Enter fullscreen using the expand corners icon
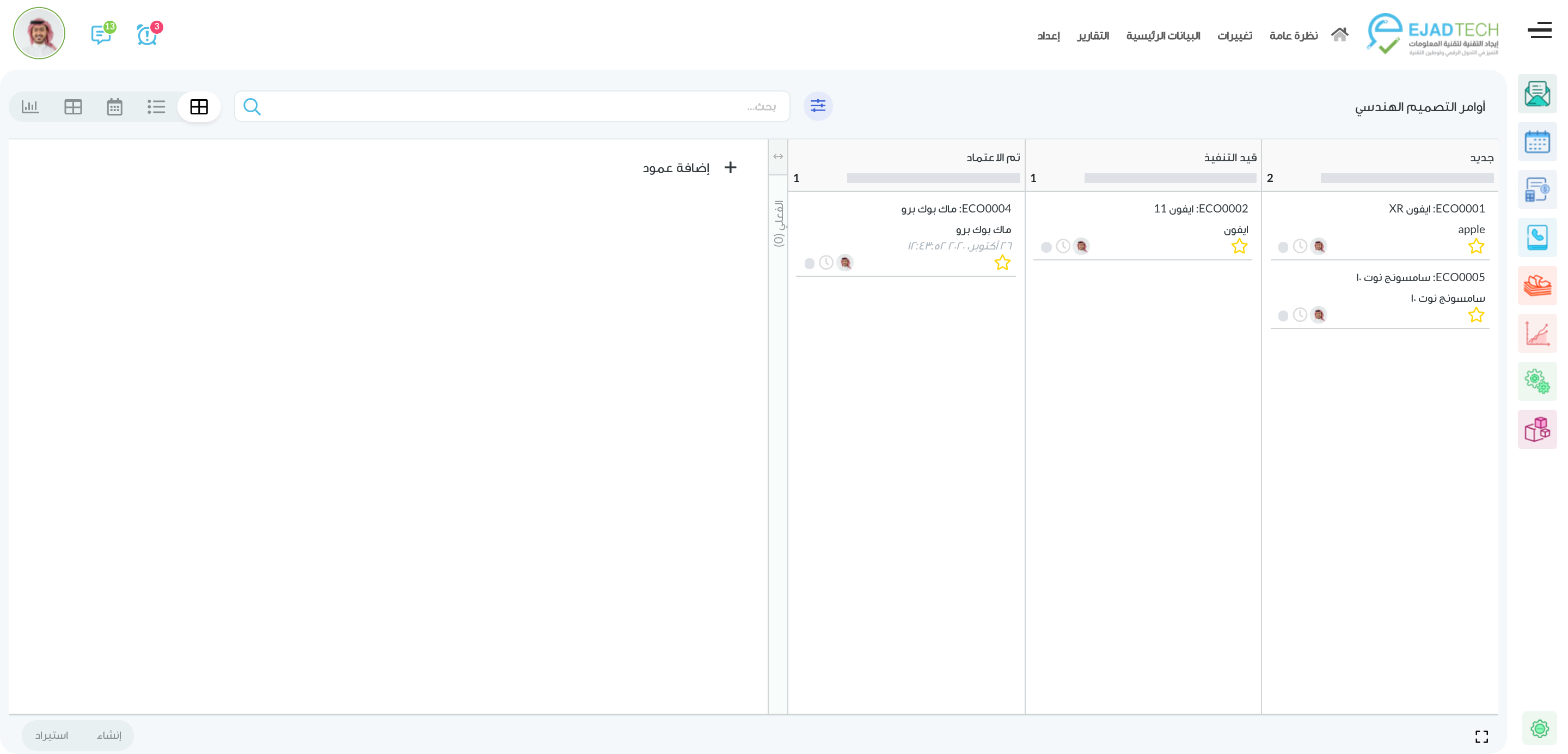1568x754 pixels. point(1481,737)
